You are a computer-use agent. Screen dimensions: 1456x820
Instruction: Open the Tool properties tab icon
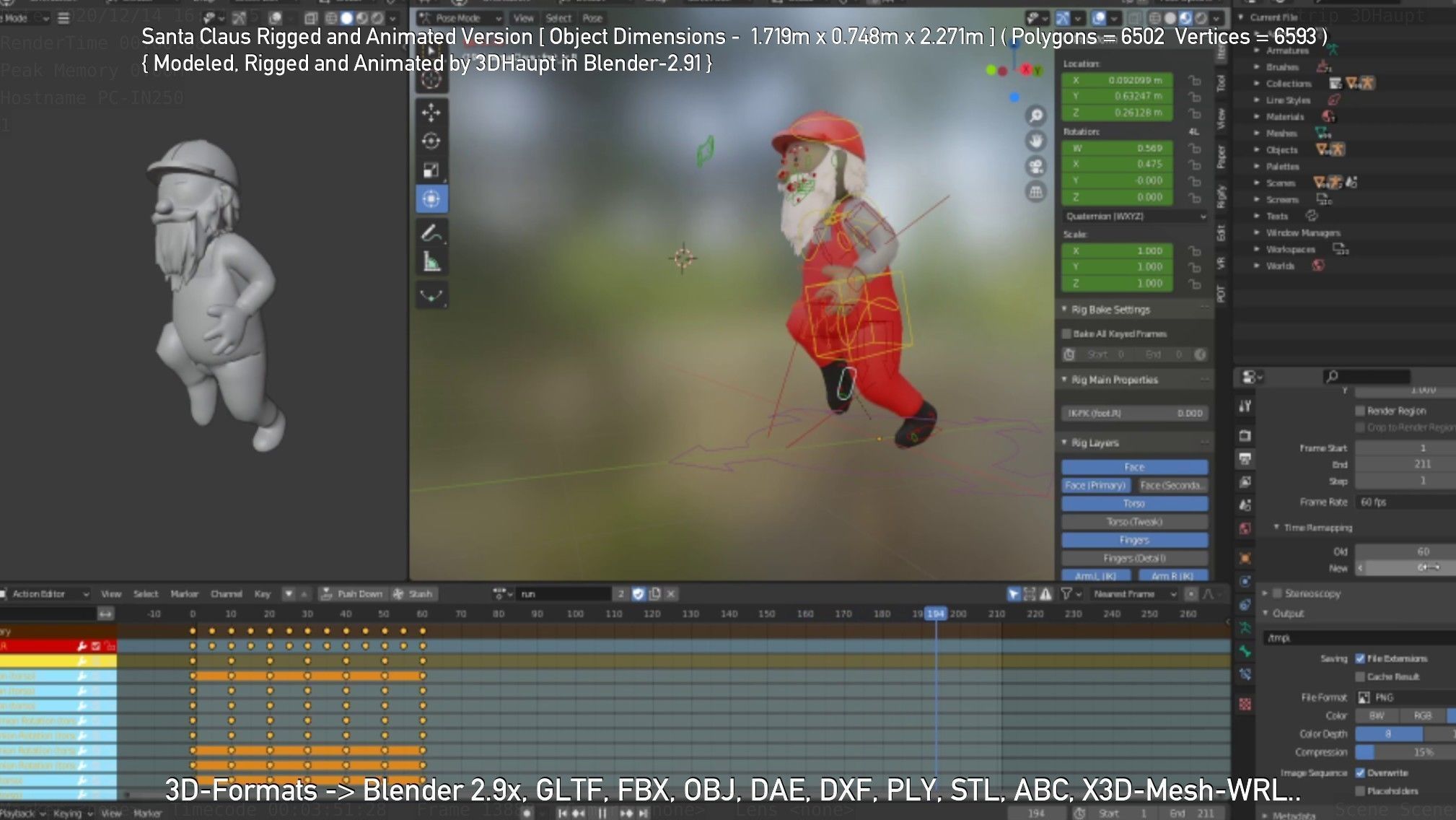point(1245,406)
